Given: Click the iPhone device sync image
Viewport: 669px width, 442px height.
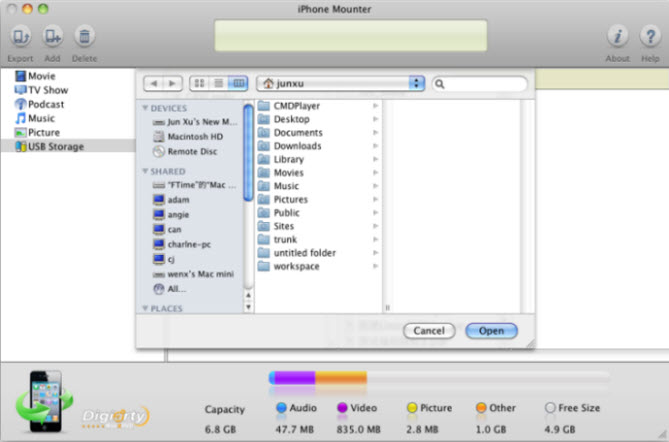Looking at the screenshot, I should coord(44,401).
